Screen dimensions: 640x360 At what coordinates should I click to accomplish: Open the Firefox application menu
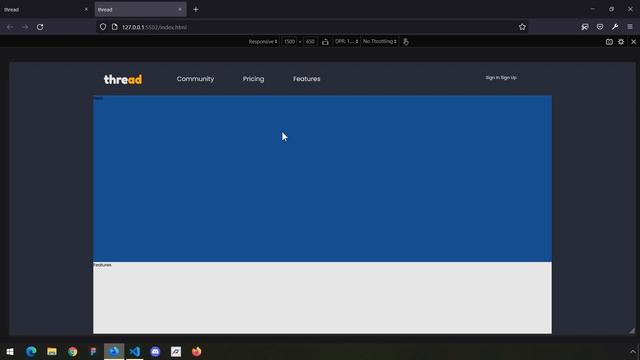click(630, 27)
